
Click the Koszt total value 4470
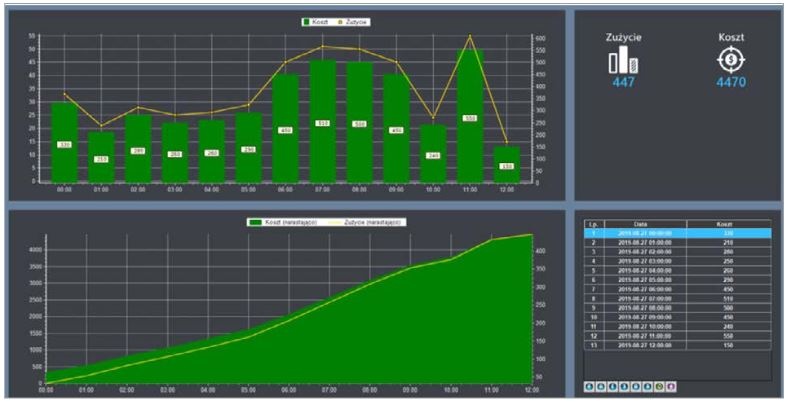click(x=731, y=82)
